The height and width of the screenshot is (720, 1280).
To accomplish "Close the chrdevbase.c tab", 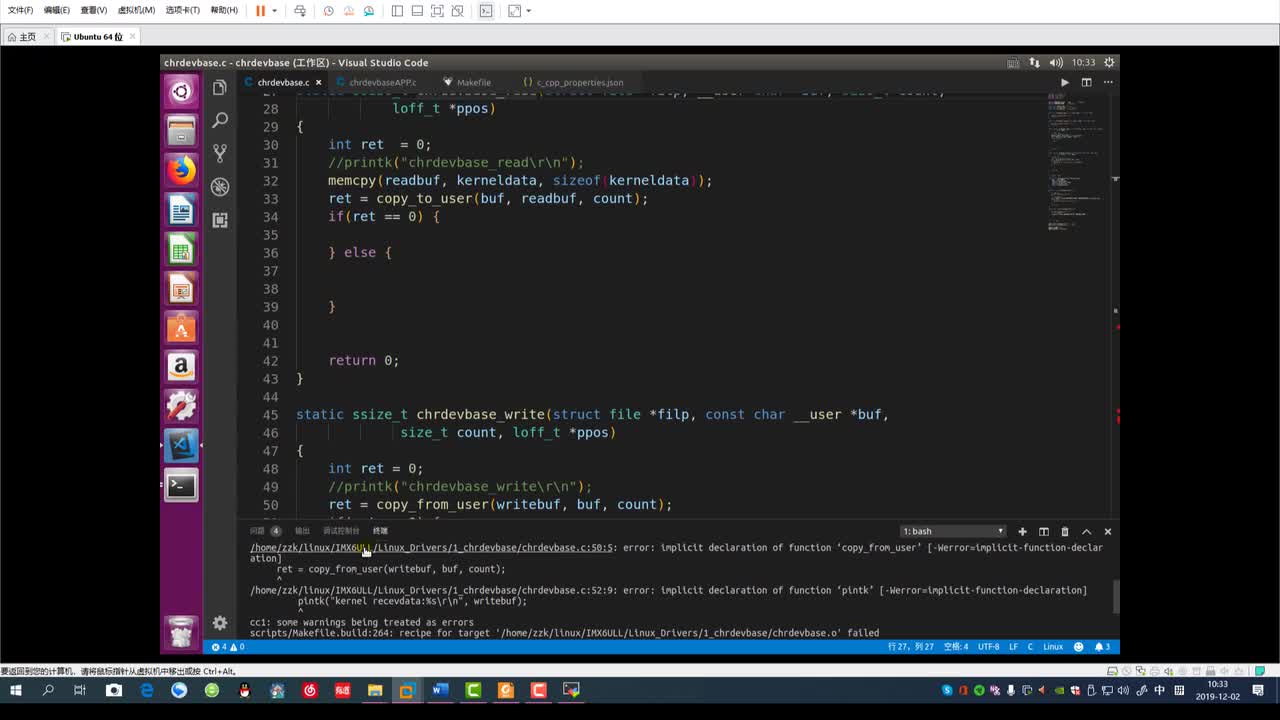I will pyautogui.click(x=319, y=82).
